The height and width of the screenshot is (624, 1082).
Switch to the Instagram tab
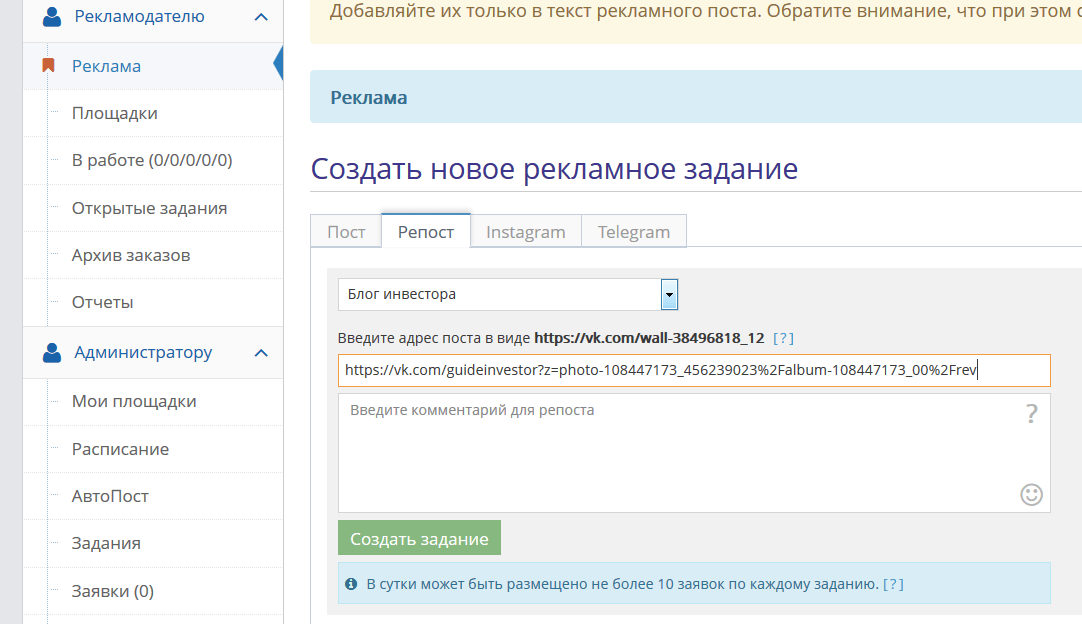[x=525, y=231]
